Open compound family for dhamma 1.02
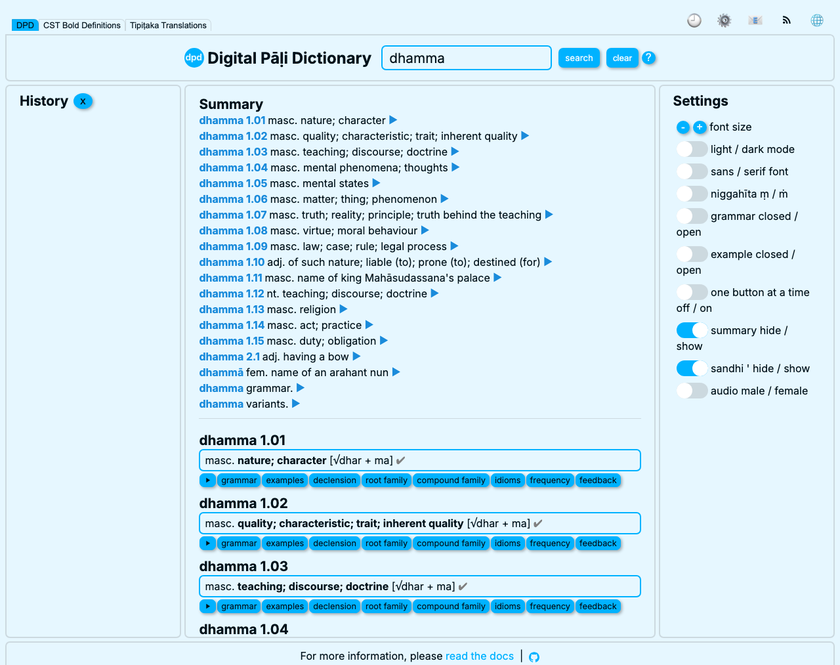The width and height of the screenshot is (840, 665). pos(451,543)
